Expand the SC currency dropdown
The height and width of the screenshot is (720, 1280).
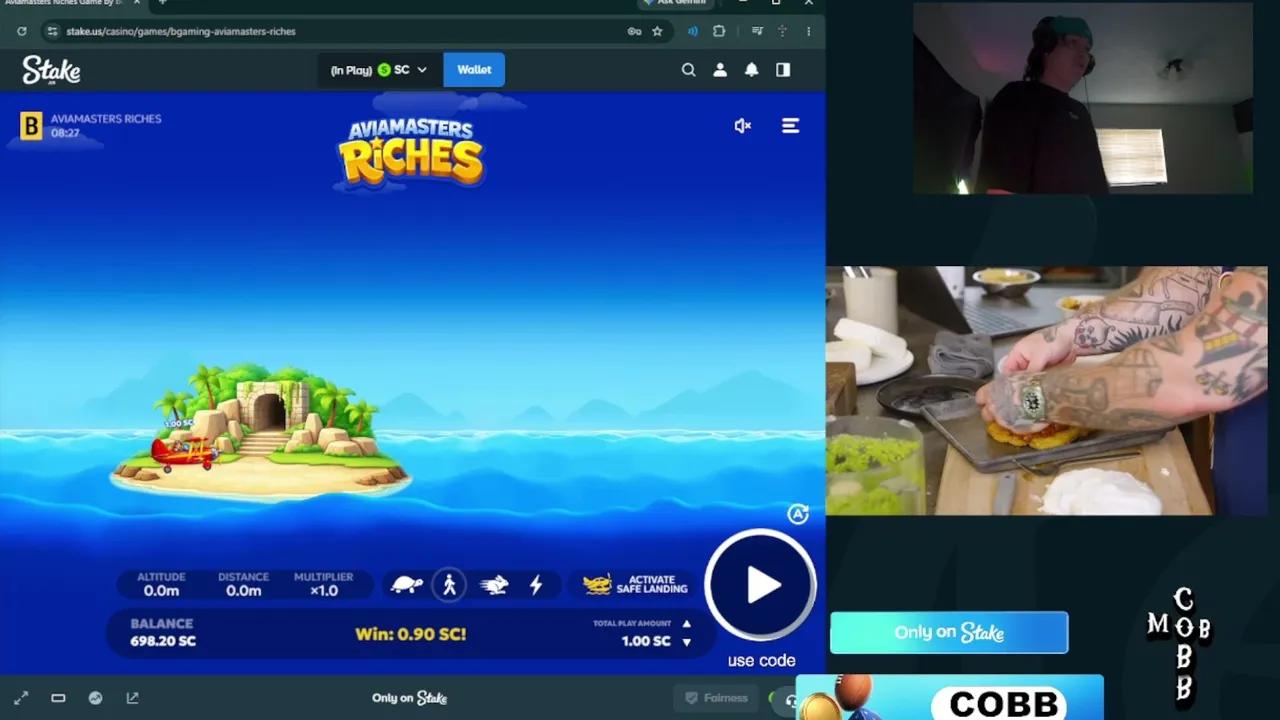[x=379, y=70]
